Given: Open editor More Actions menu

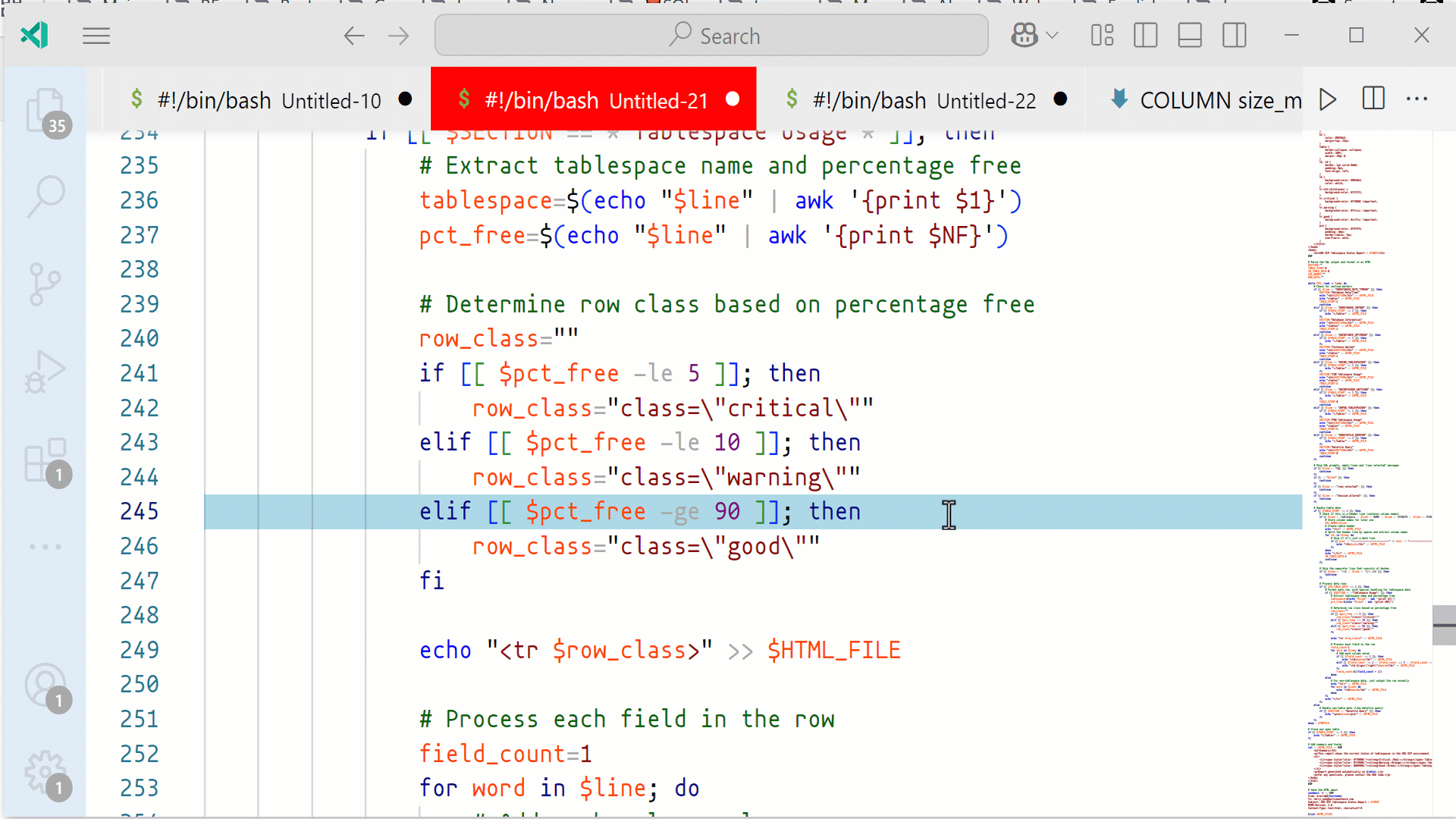Looking at the screenshot, I should pyautogui.click(x=1417, y=99).
